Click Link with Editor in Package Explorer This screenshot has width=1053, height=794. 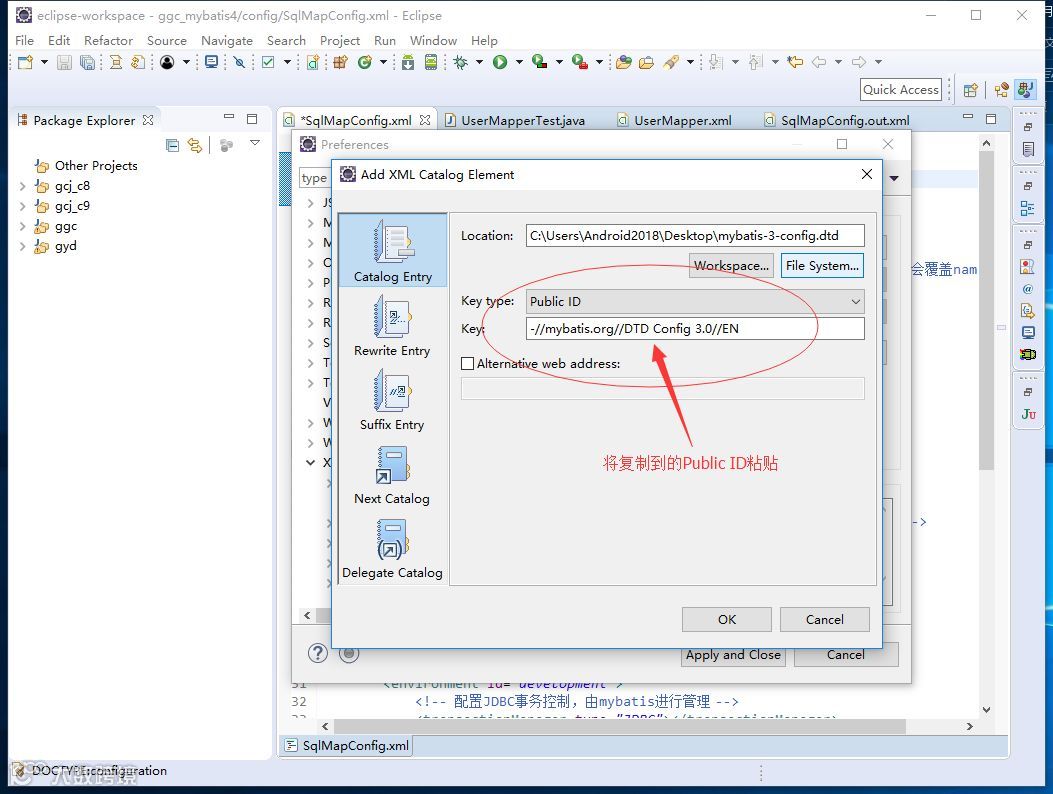tap(195, 145)
